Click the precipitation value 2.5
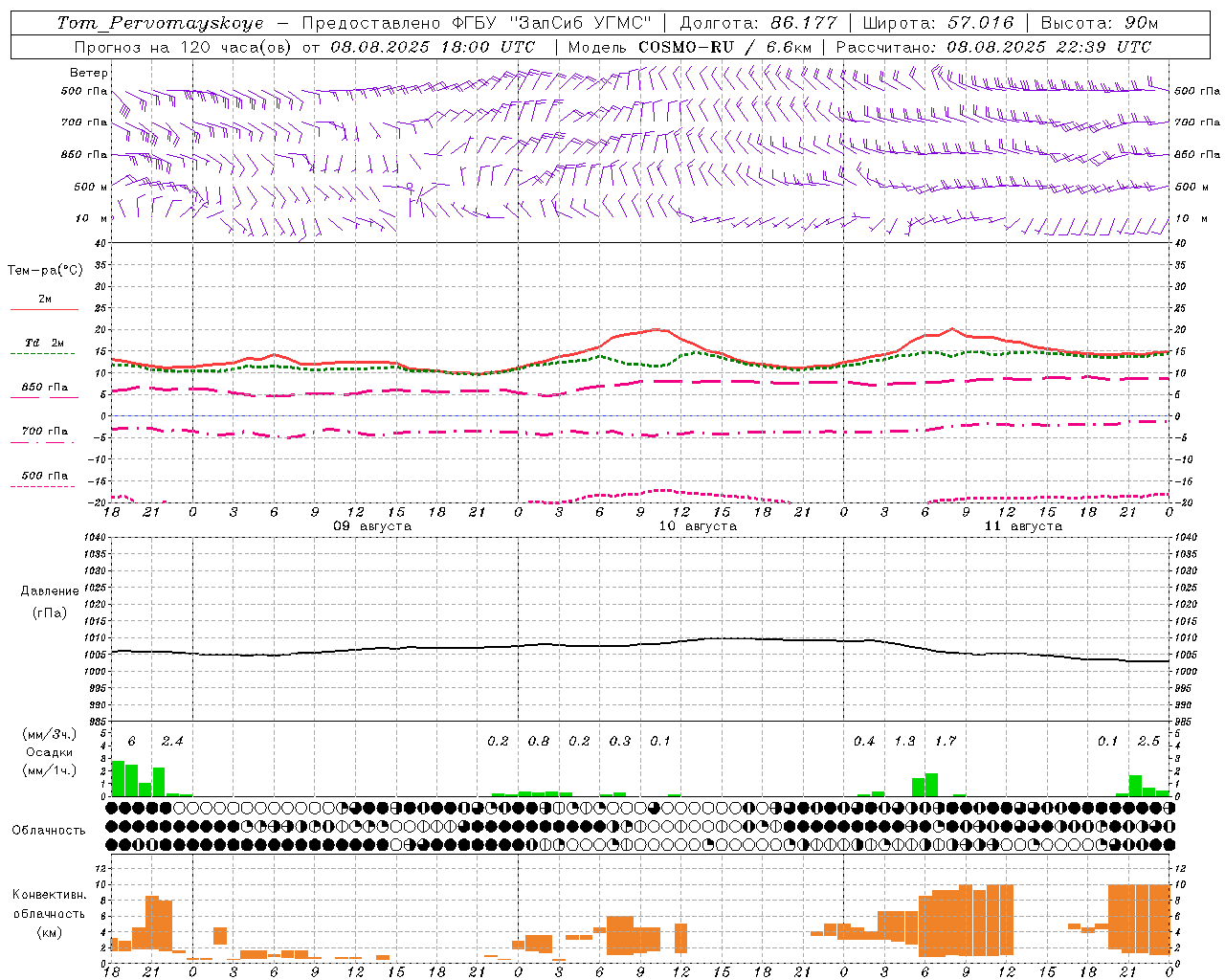Screen dimensions: 1225x980 1148,742
